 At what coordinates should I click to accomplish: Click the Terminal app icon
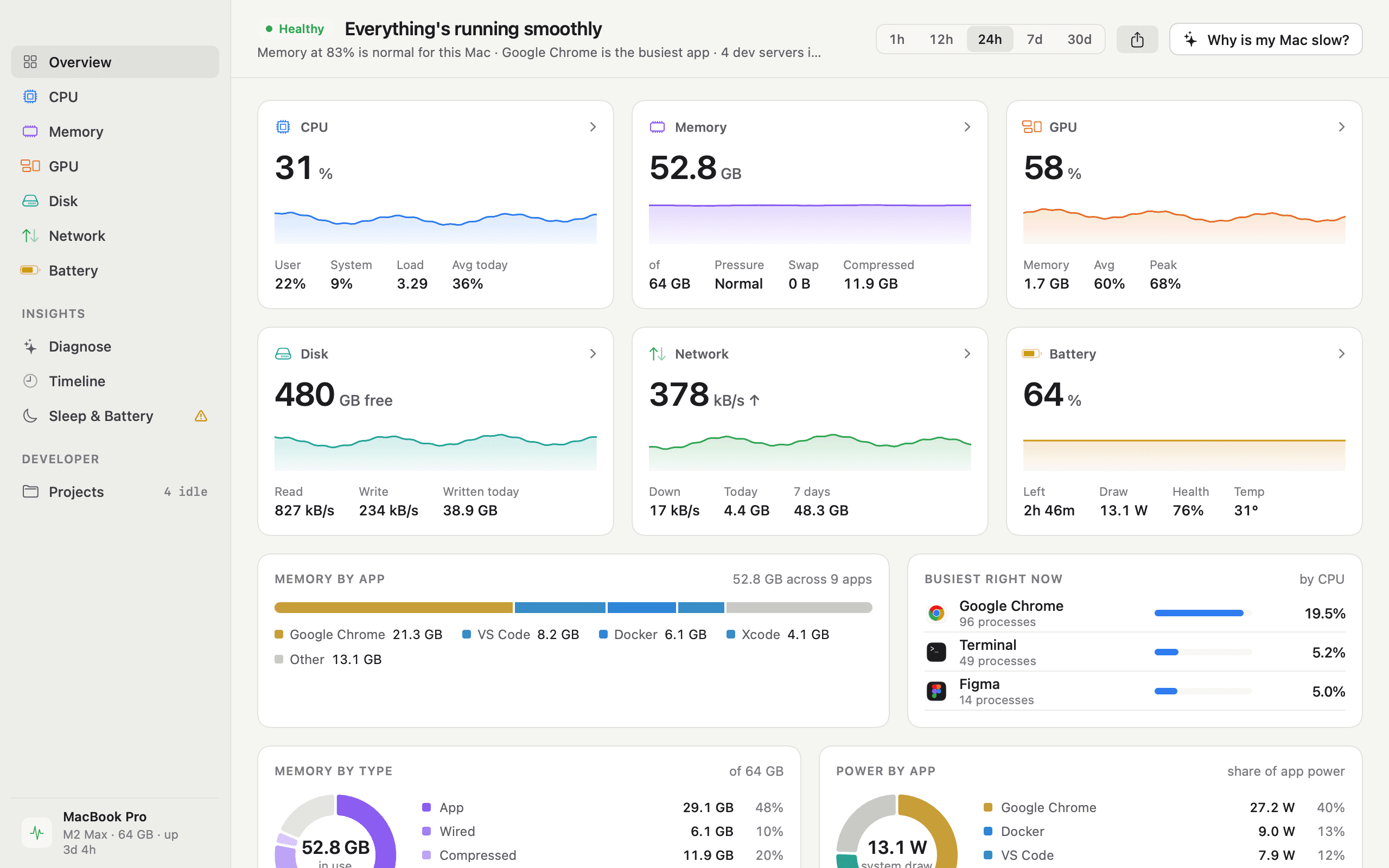[936, 652]
